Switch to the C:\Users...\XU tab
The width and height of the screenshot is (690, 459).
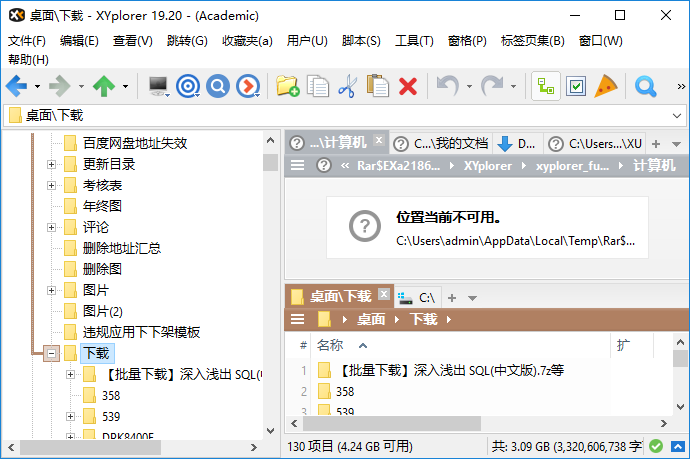[595, 143]
